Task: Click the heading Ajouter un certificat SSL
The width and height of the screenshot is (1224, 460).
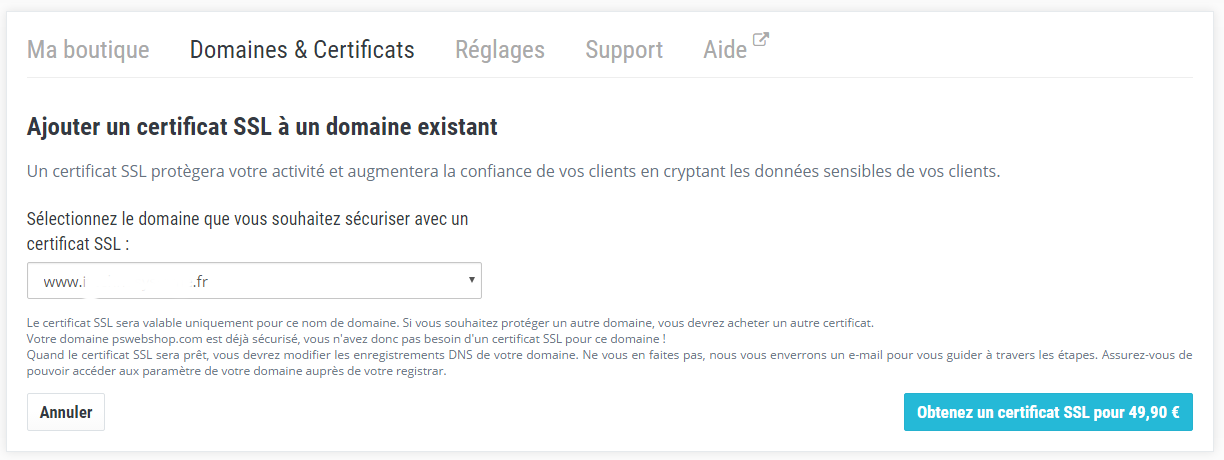Action: coord(262,128)
